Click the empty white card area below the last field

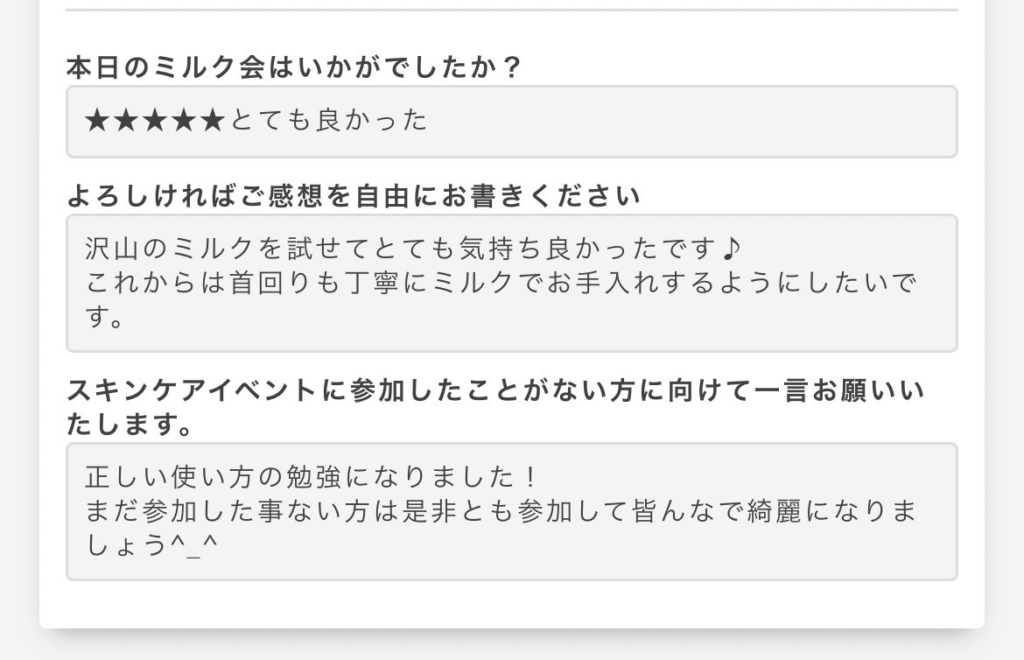pos(512,605)
